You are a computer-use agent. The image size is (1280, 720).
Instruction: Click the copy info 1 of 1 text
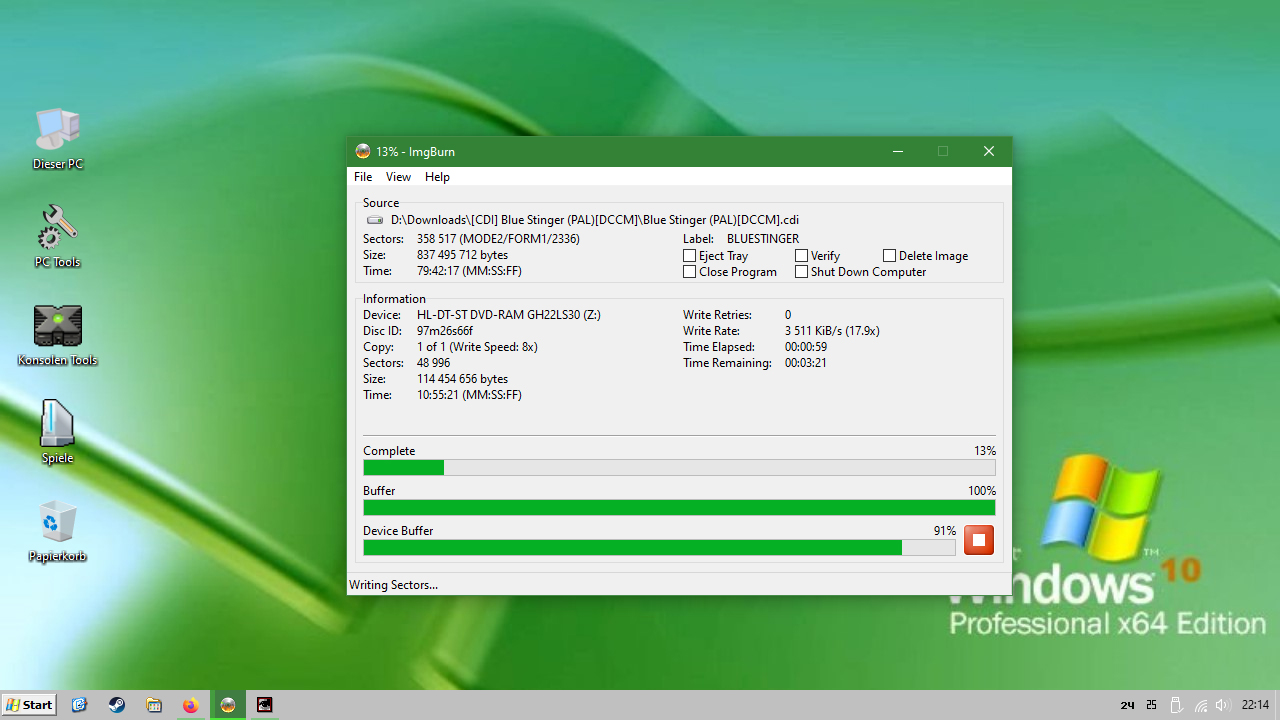point(477,347)
